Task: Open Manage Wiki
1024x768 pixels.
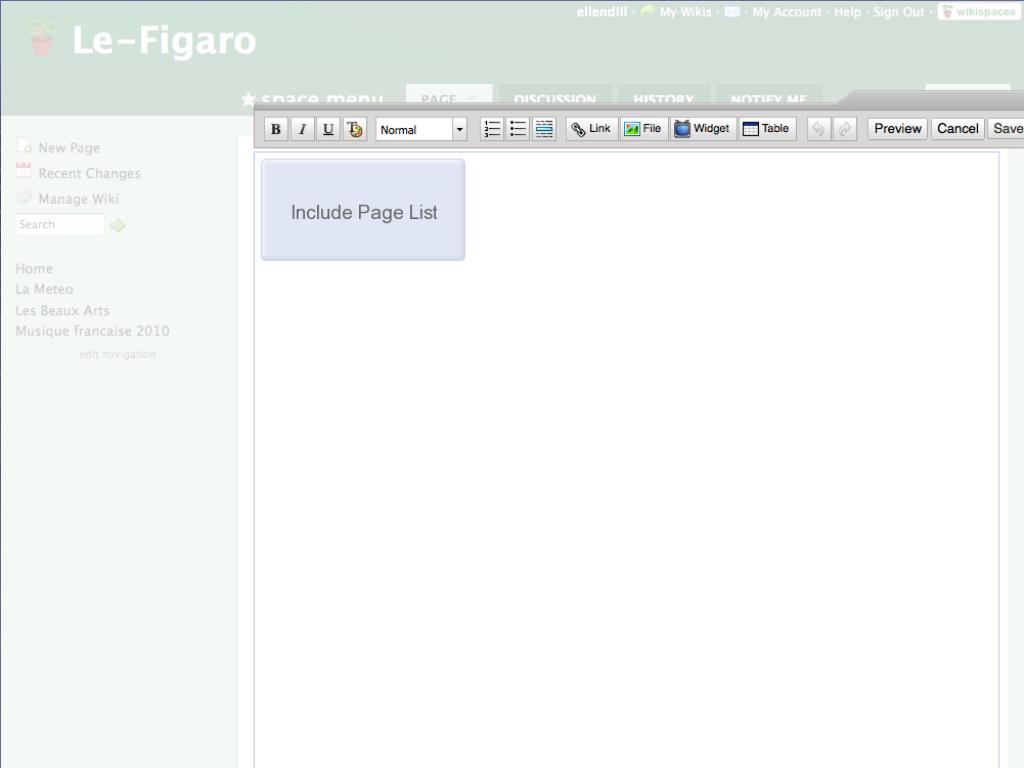Action: pos(78,199)
